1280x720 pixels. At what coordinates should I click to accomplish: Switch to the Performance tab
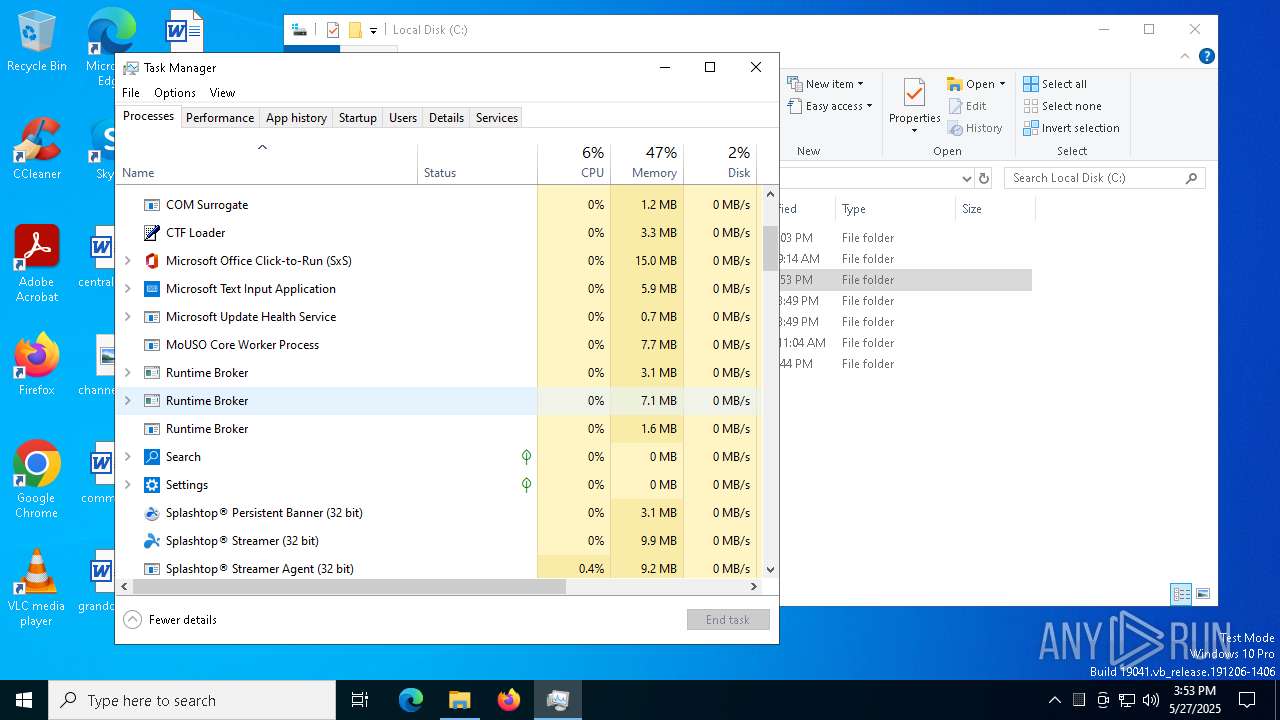(x=220, y=118)
